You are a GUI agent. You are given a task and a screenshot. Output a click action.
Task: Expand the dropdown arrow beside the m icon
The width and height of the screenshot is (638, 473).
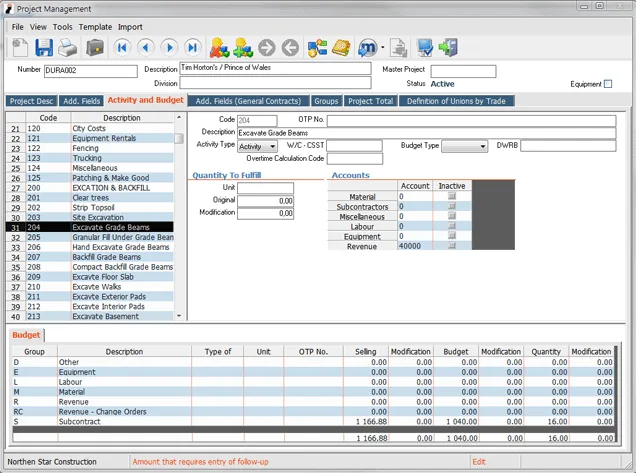click(382, 48)
